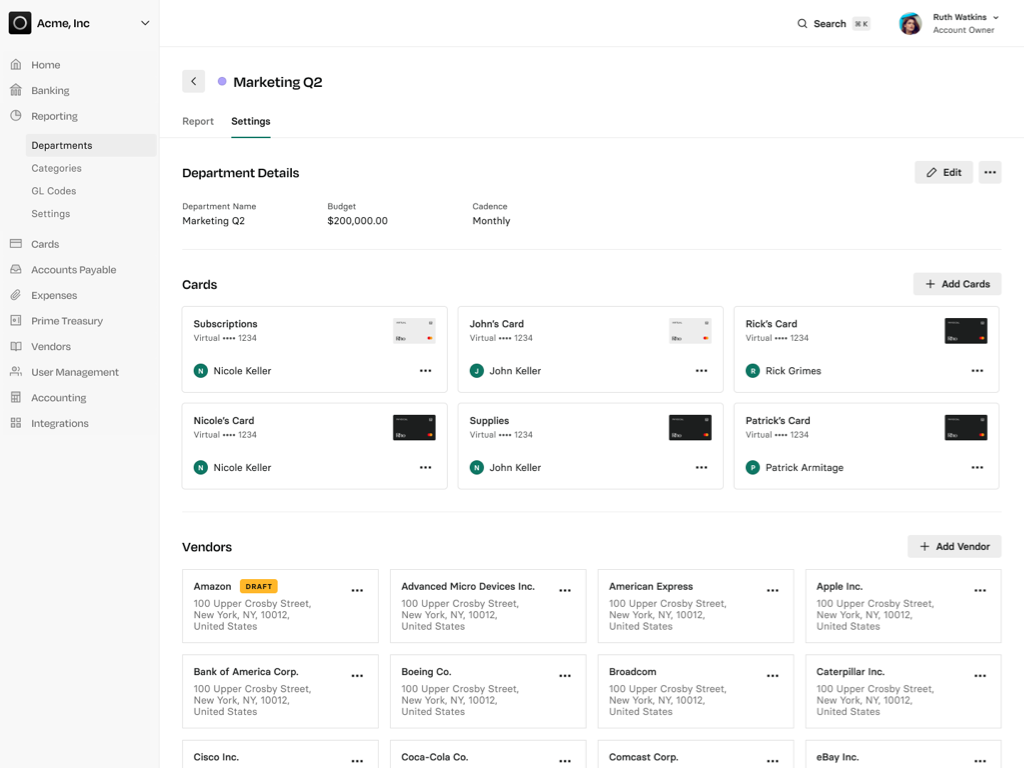
Task: Click the Add Cards button
Action: [x=957, y=284]
